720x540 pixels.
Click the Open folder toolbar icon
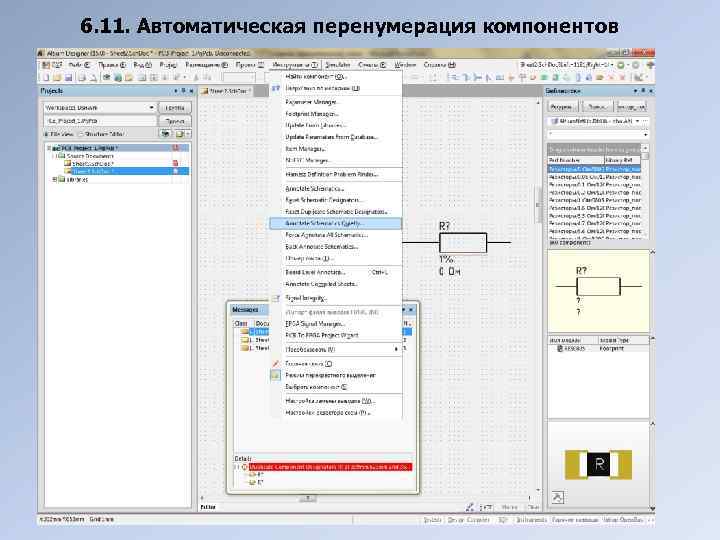pyautogui.click(x=57, y=78)
